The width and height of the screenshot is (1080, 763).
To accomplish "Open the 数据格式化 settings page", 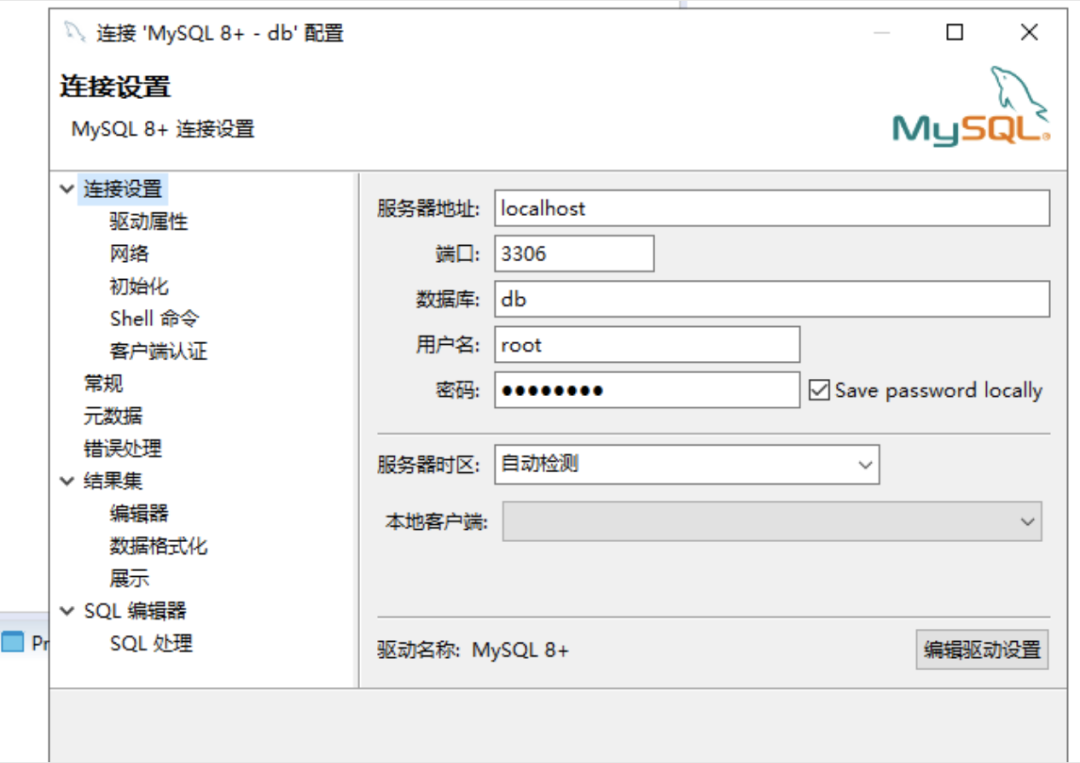I will click(158, 545).
